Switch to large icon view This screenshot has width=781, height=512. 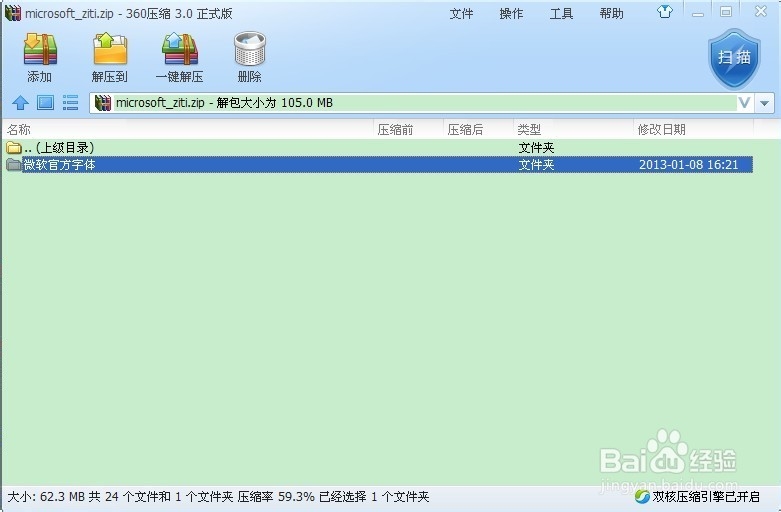(45, 103)
